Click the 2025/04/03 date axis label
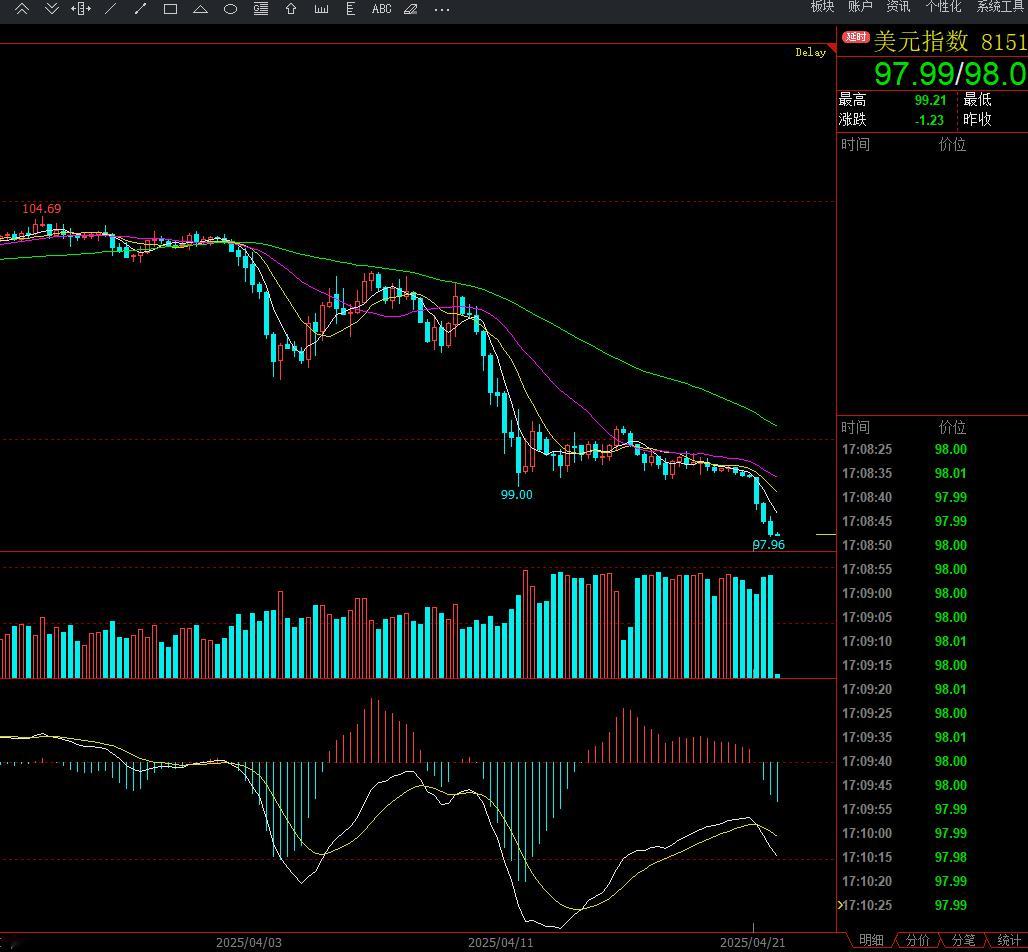Image resolution: width=1028 pixels, height=952 pixels. [x=248, y=943]
